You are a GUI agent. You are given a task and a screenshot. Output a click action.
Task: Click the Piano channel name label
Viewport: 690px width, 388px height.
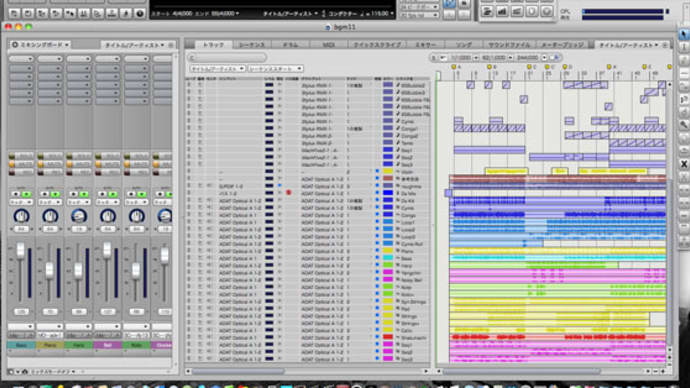(50, 345)
